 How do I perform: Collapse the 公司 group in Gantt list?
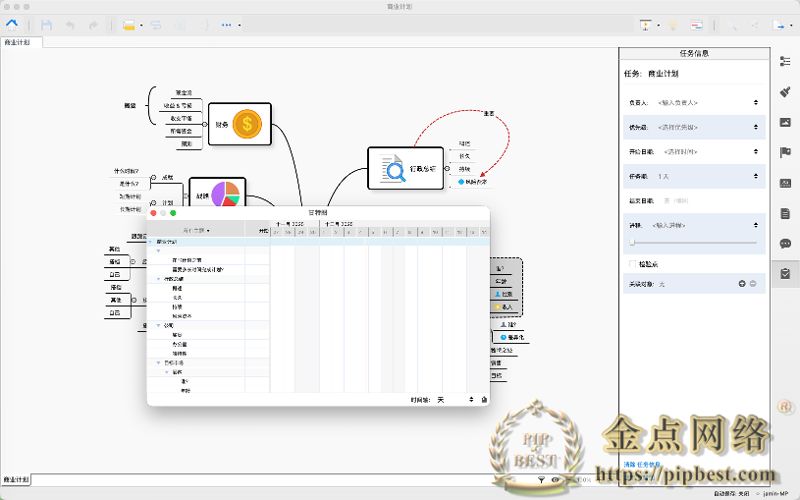coord(159,325)
